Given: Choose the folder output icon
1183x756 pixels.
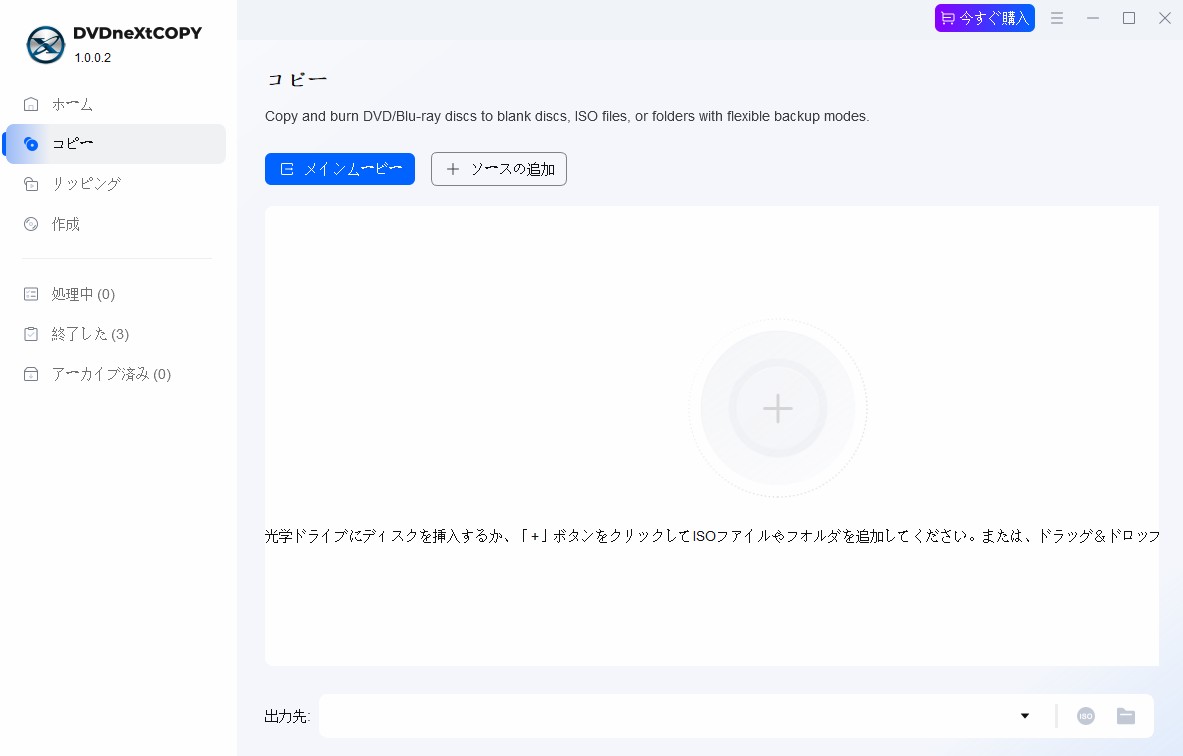Looking at the screenshot, I should coord(1126,716).
